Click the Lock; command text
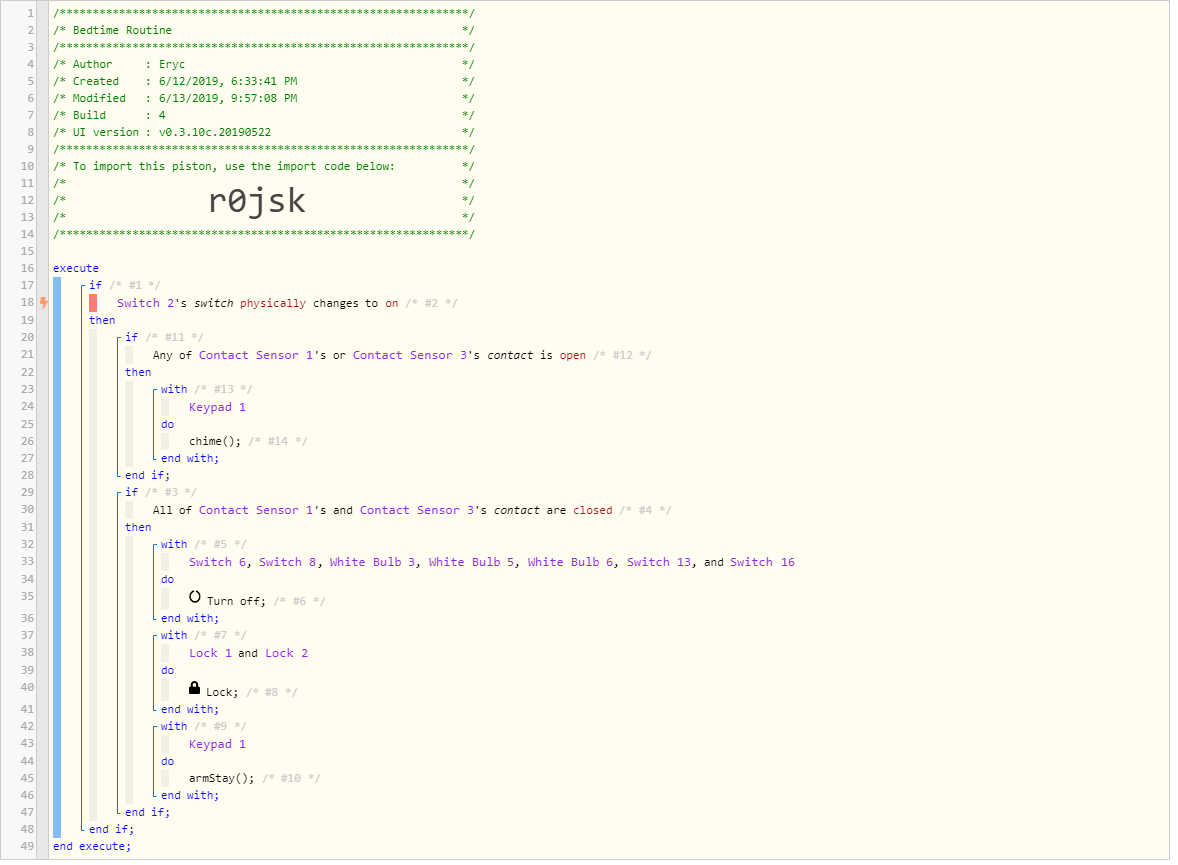 click(x=222, y=692)
